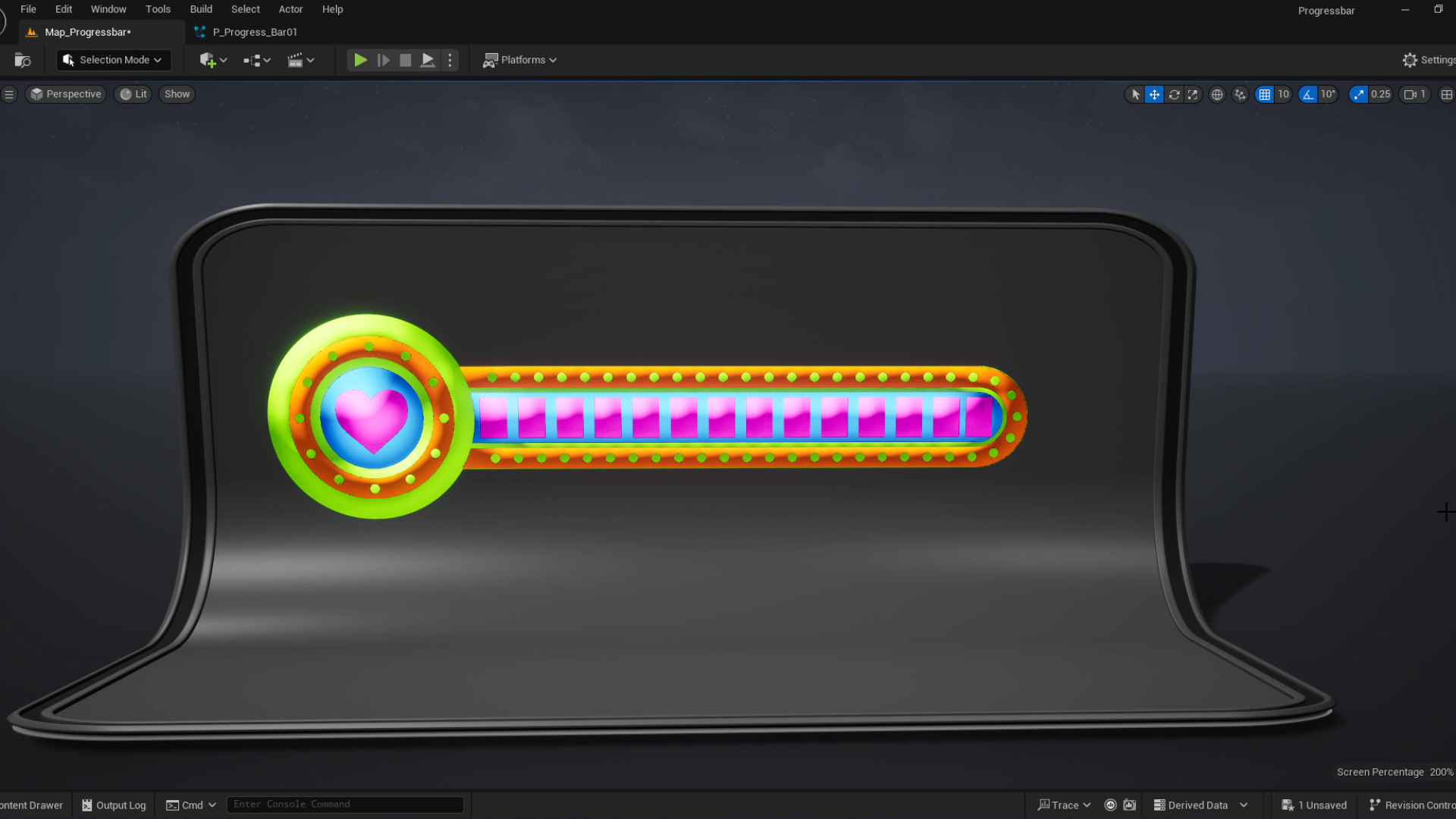Activate the Select objects cursor tool
This screenshot has width=1456, height=819.
click(x=1135, y=95)
